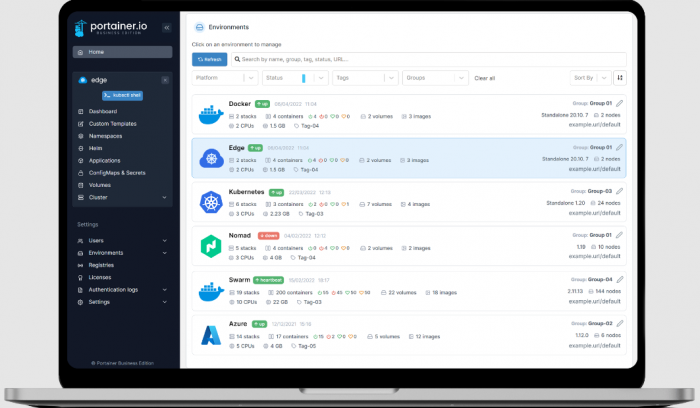Edit the Kubernetes environment with pencil icon
Screen dimensions: 700x408
pyautogui.click(x=620, y=191)
